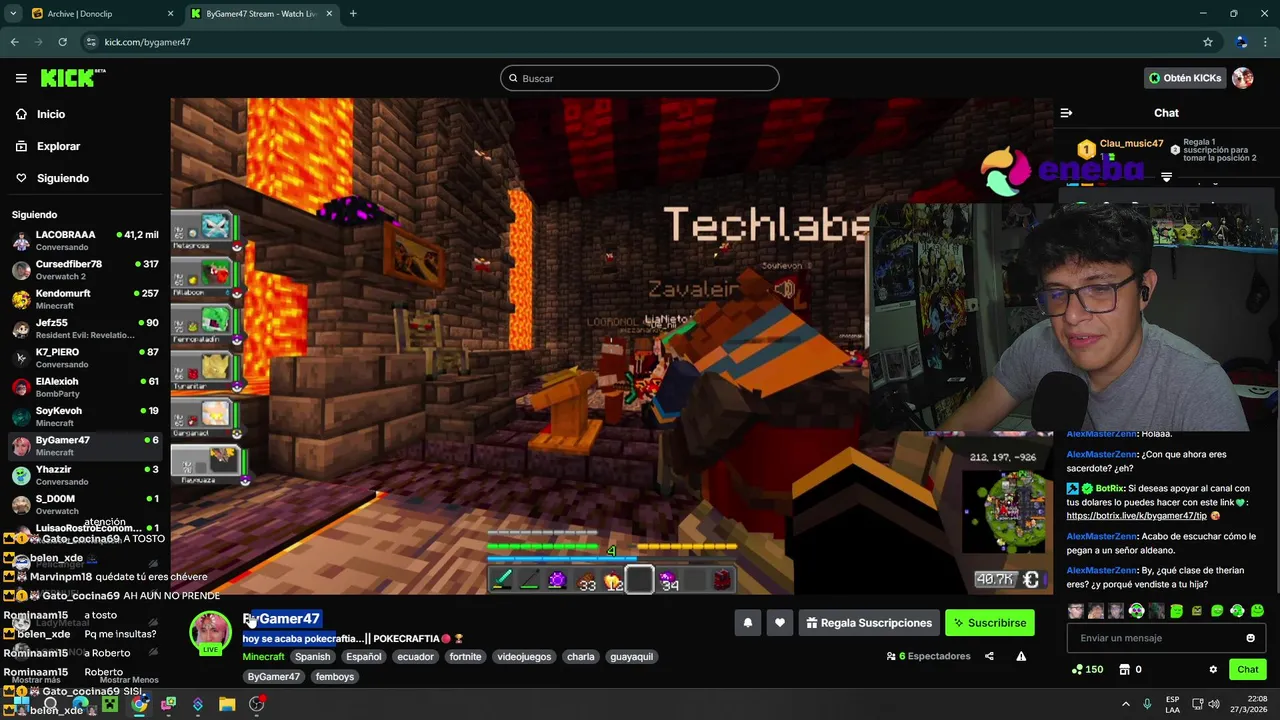Select the ByGamer47 Stream browser tab
The image size is (1280, 720).
261,14
